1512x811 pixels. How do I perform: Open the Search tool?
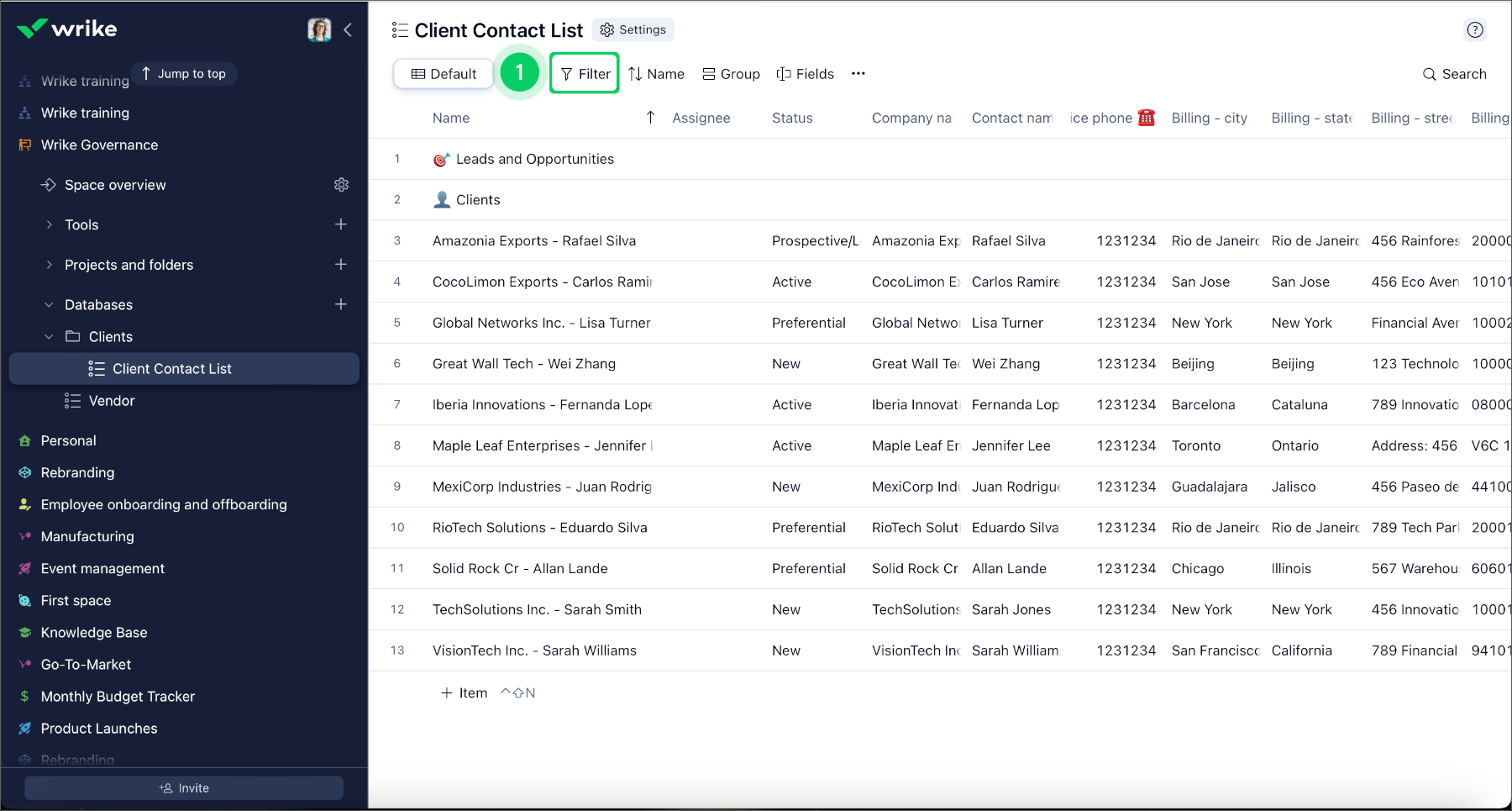pyautogui.click(x=1454, y=74)
